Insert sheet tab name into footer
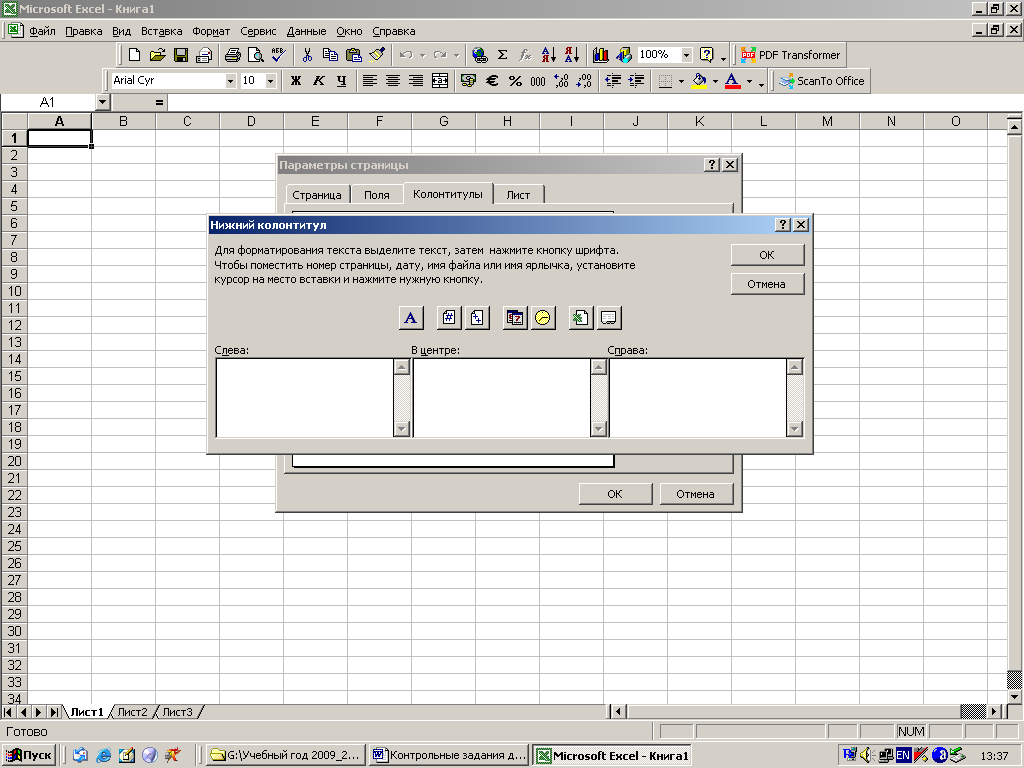The width and height of the screenshot is (1024, 768). click(x=609, y=318)
